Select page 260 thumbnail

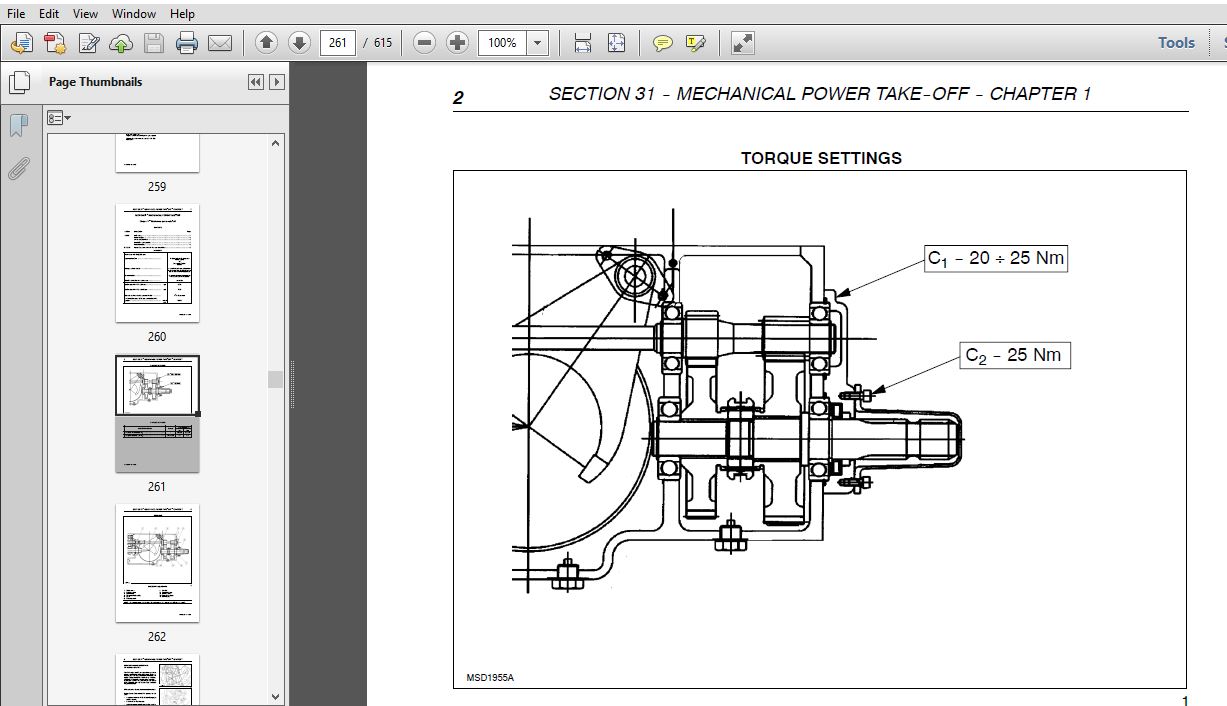(x=157, y=263)
